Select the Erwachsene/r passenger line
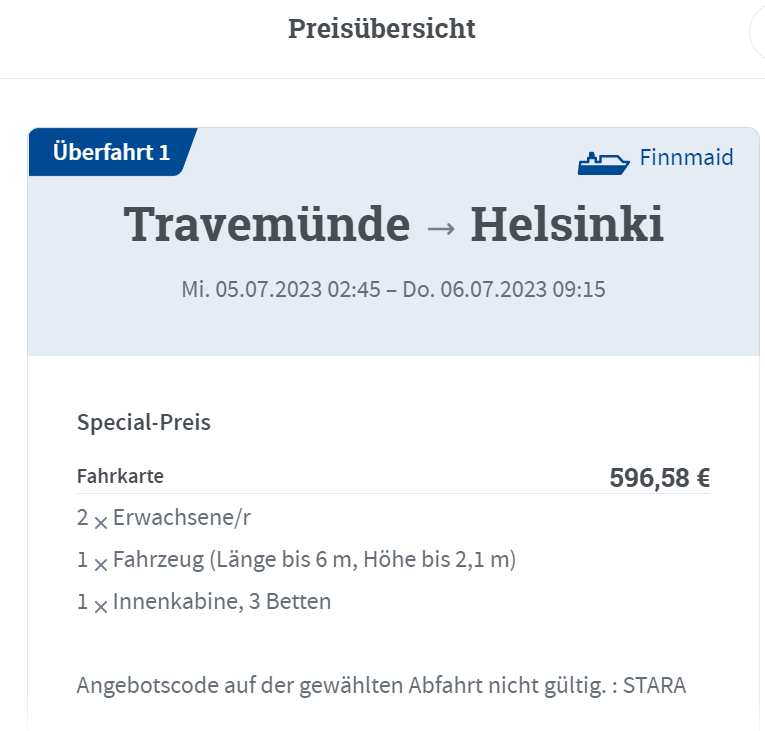The image size is (765, 731). 181,518
